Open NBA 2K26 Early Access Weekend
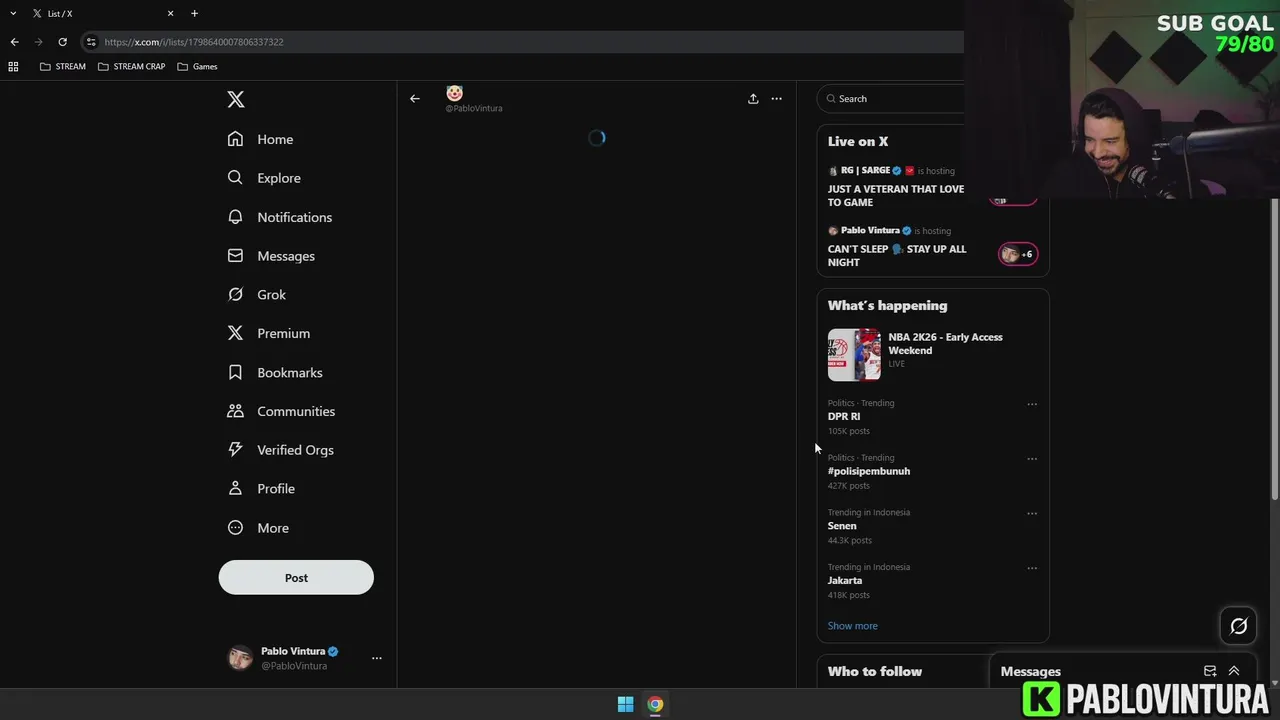The height and width of the screenshot is (720, 1280). tap(933, 355)
